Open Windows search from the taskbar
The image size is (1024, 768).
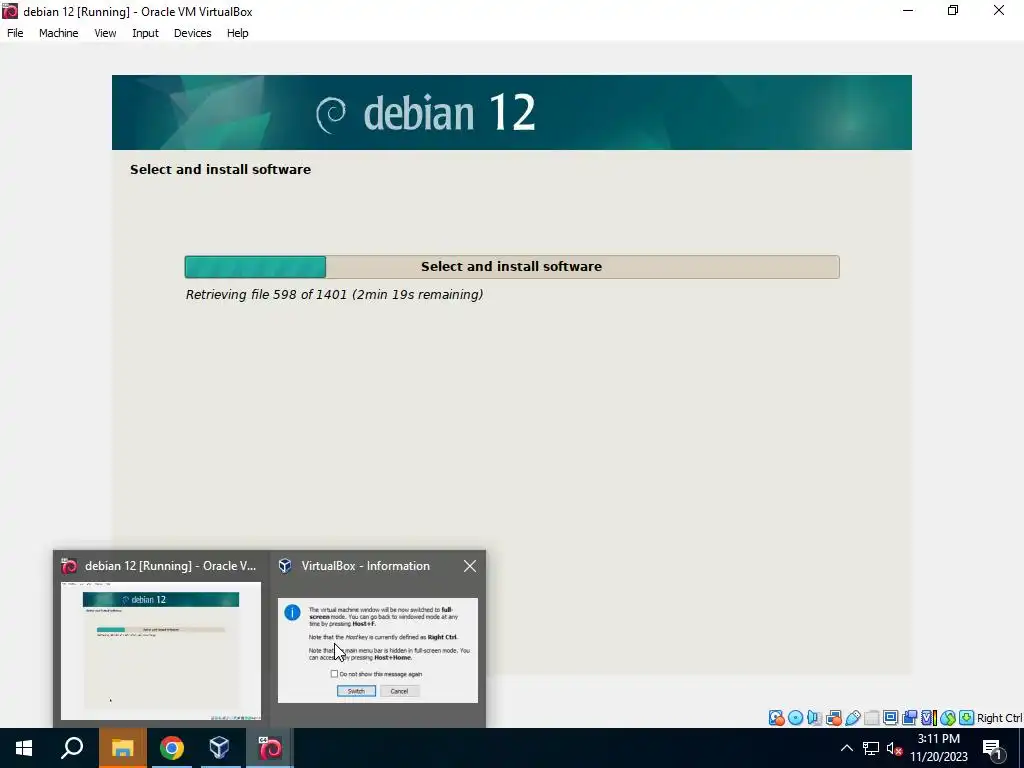tap(72, 748)
